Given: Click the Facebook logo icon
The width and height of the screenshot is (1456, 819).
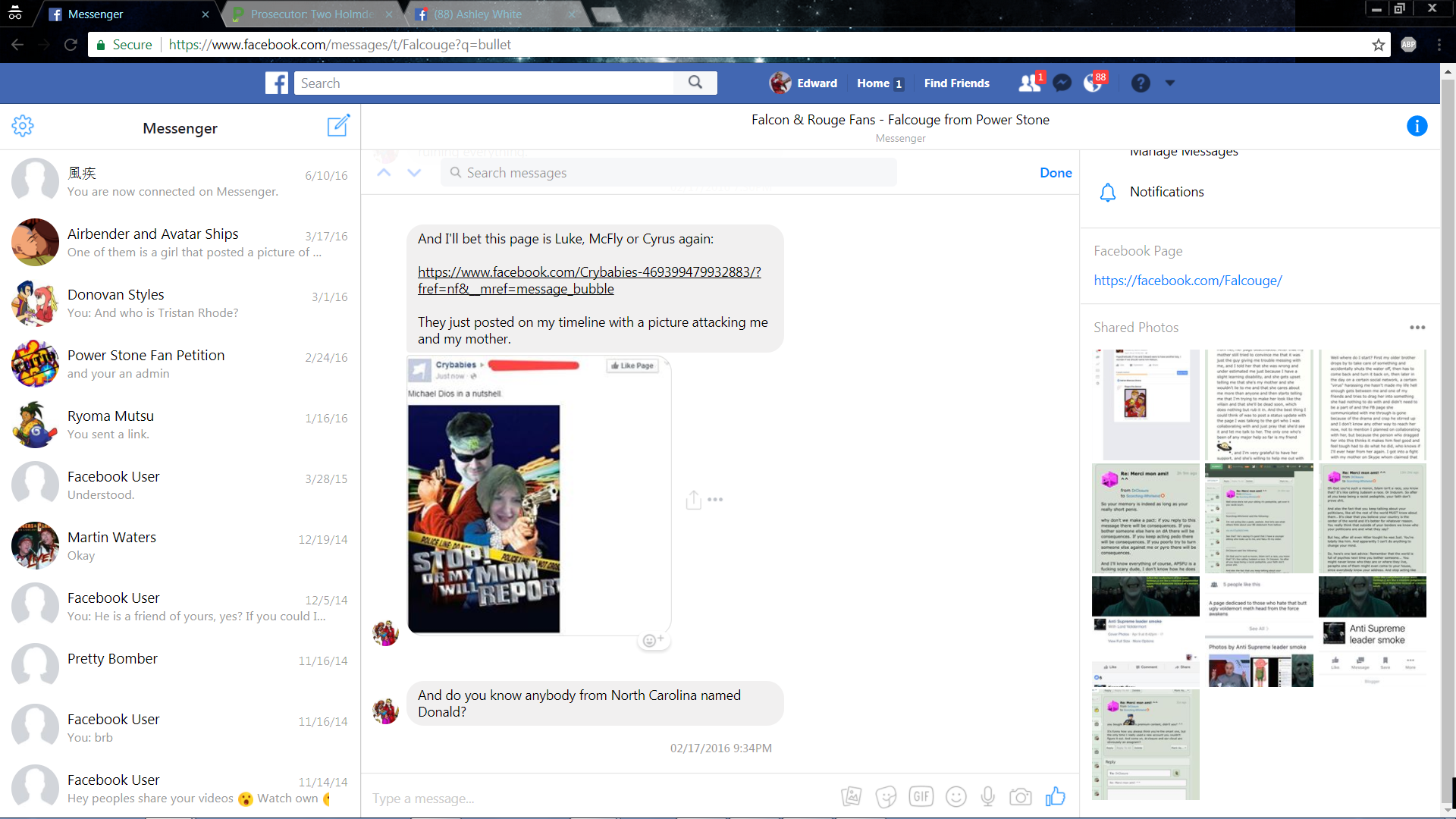Looking at the screenshot, I should tap(277, 83).
